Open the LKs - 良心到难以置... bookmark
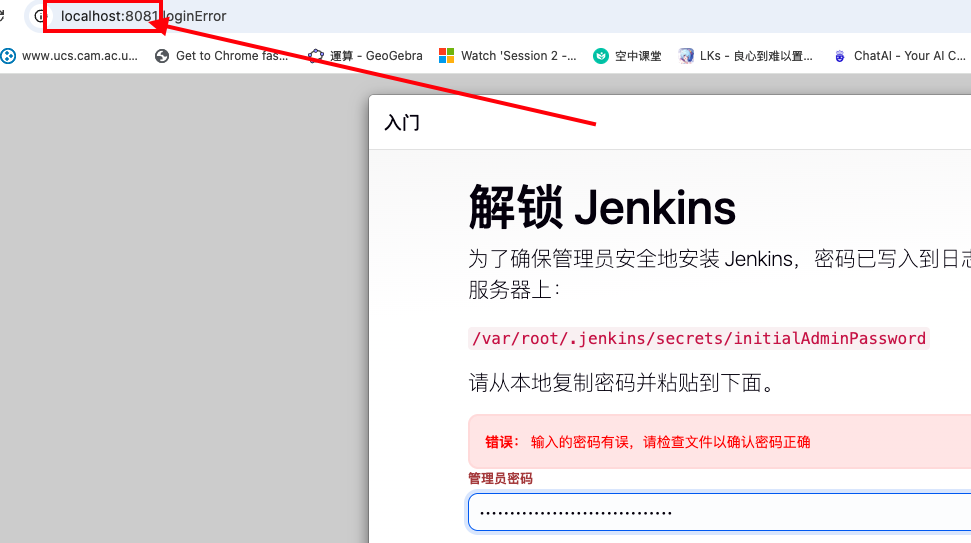The height and width of the screenshot is (543, 971). 746,56
